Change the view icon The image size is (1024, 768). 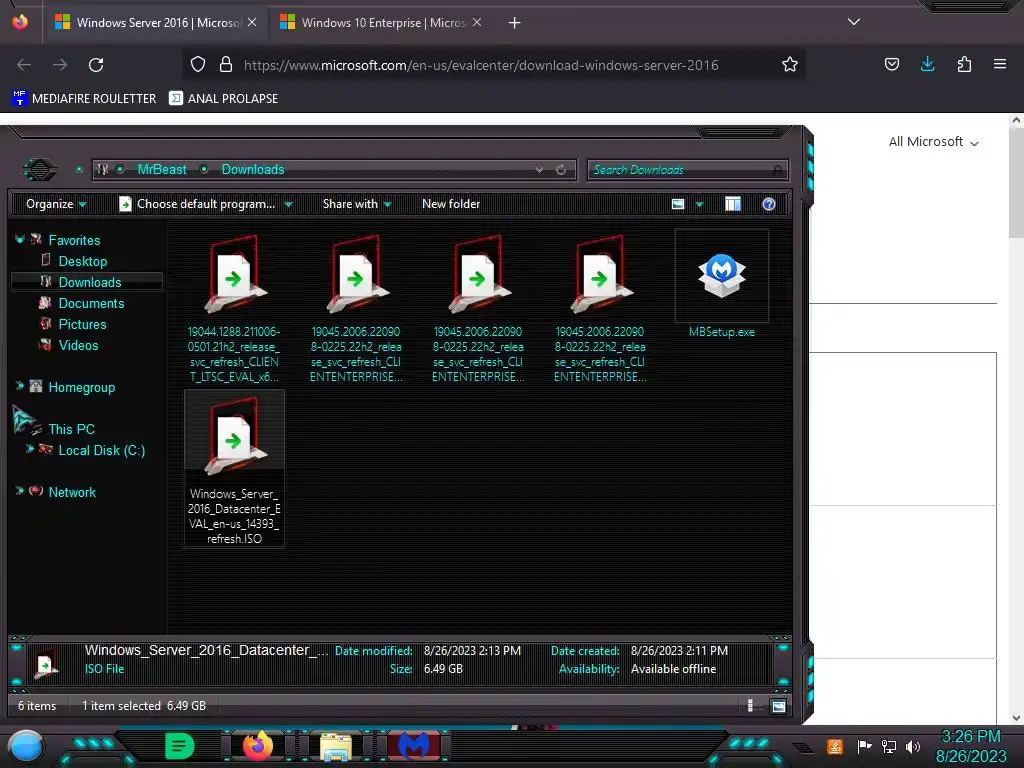(x=678, y=204)
